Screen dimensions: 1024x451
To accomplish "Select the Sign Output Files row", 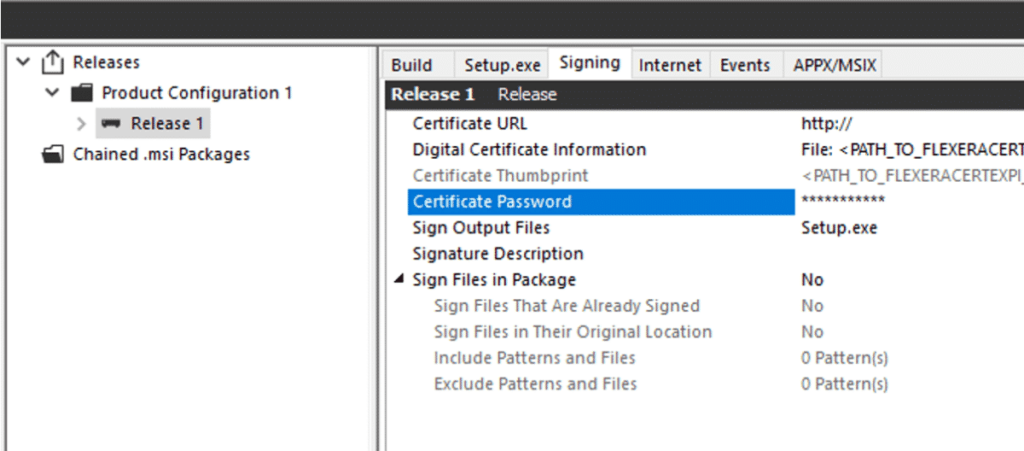I will (481, 228).
